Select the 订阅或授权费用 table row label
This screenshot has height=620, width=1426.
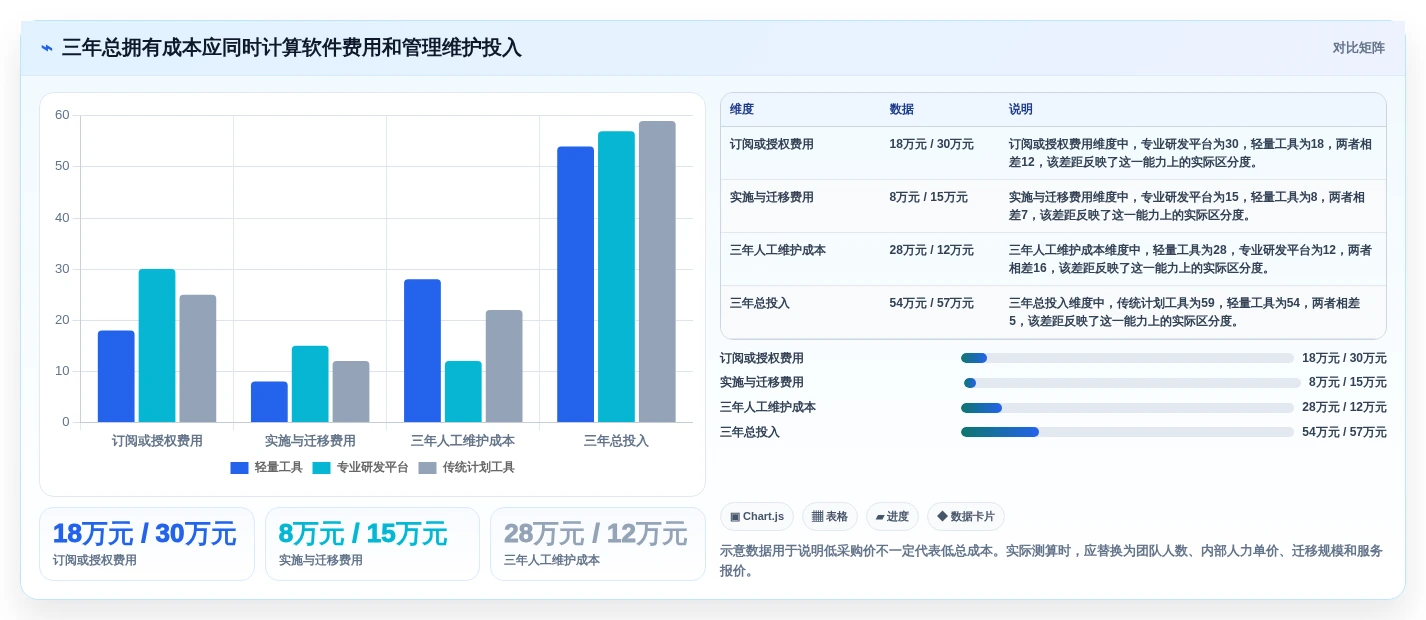coord(771,144)
